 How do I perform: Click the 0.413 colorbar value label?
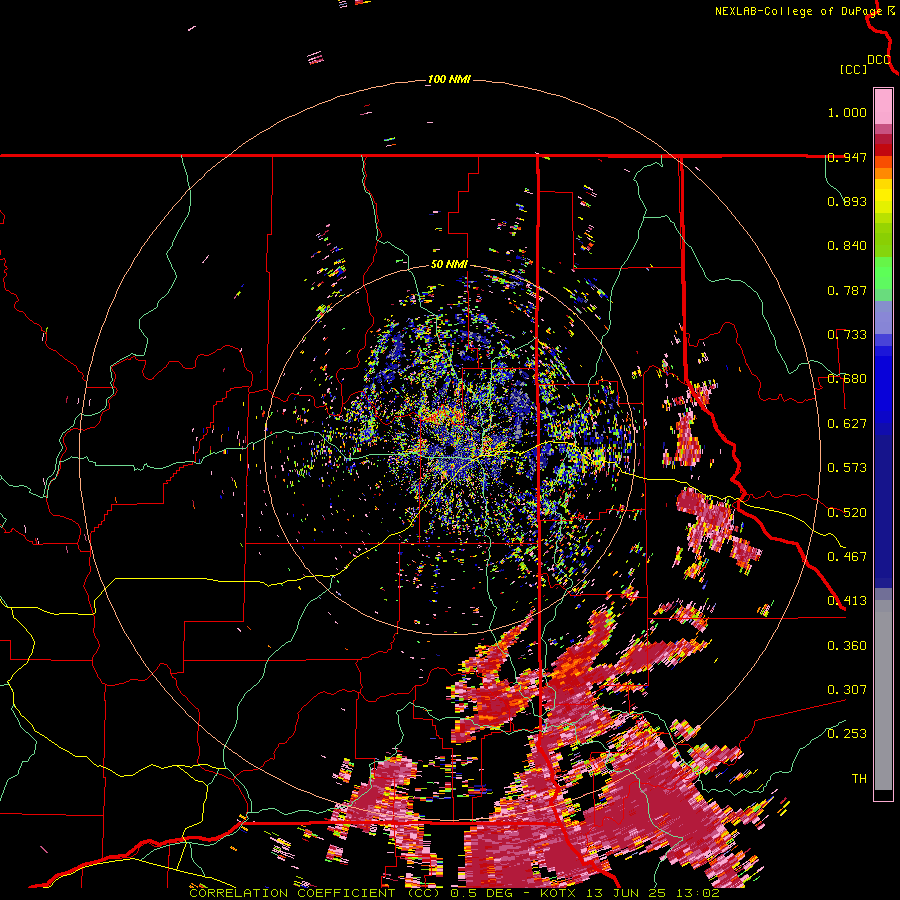tap(847, 601)
